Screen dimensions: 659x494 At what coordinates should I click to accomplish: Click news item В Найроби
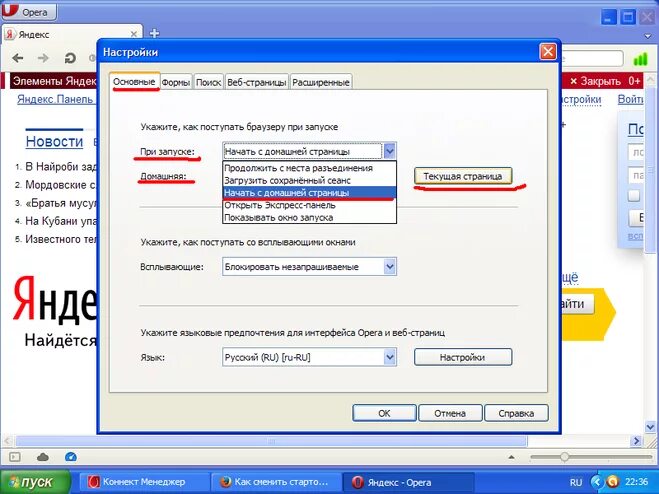click(x=61, y=166)
